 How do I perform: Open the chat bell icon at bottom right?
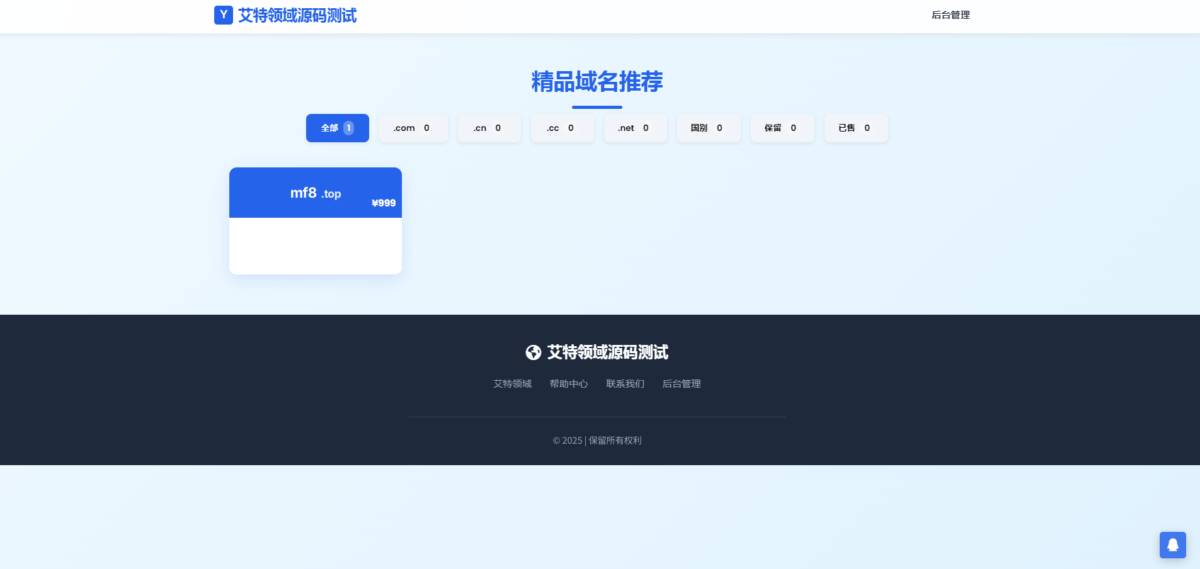pos(1172,544)
